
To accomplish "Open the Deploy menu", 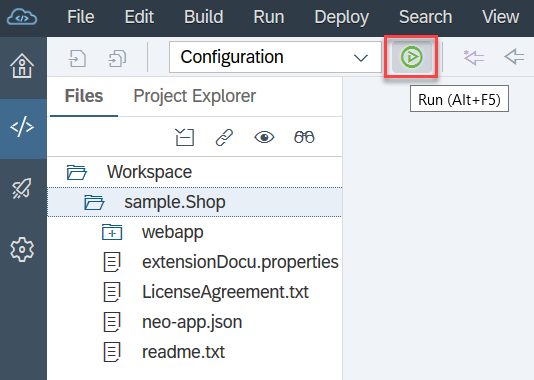I will click(x=342, y=17).
